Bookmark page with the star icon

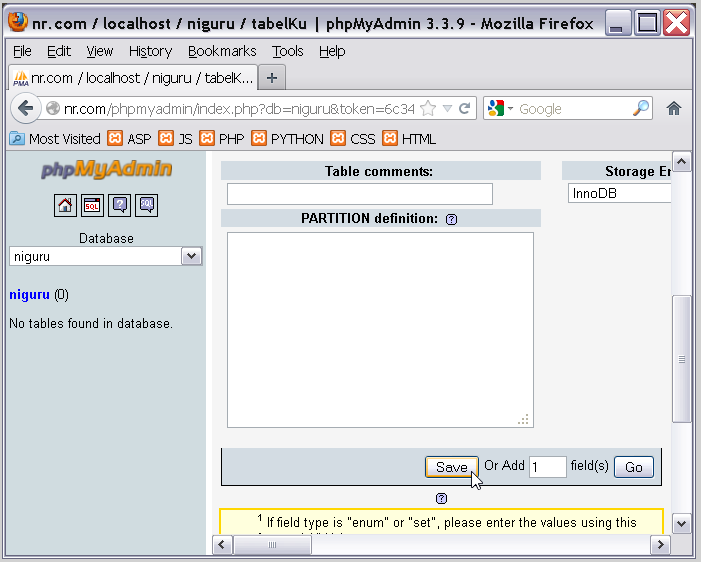428,109
